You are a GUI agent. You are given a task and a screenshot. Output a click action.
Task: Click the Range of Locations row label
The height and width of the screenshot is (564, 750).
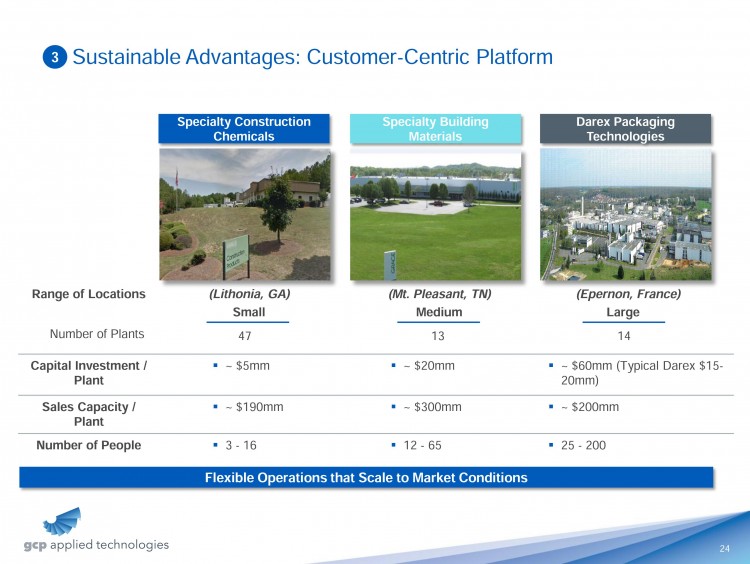click(89, 294)
